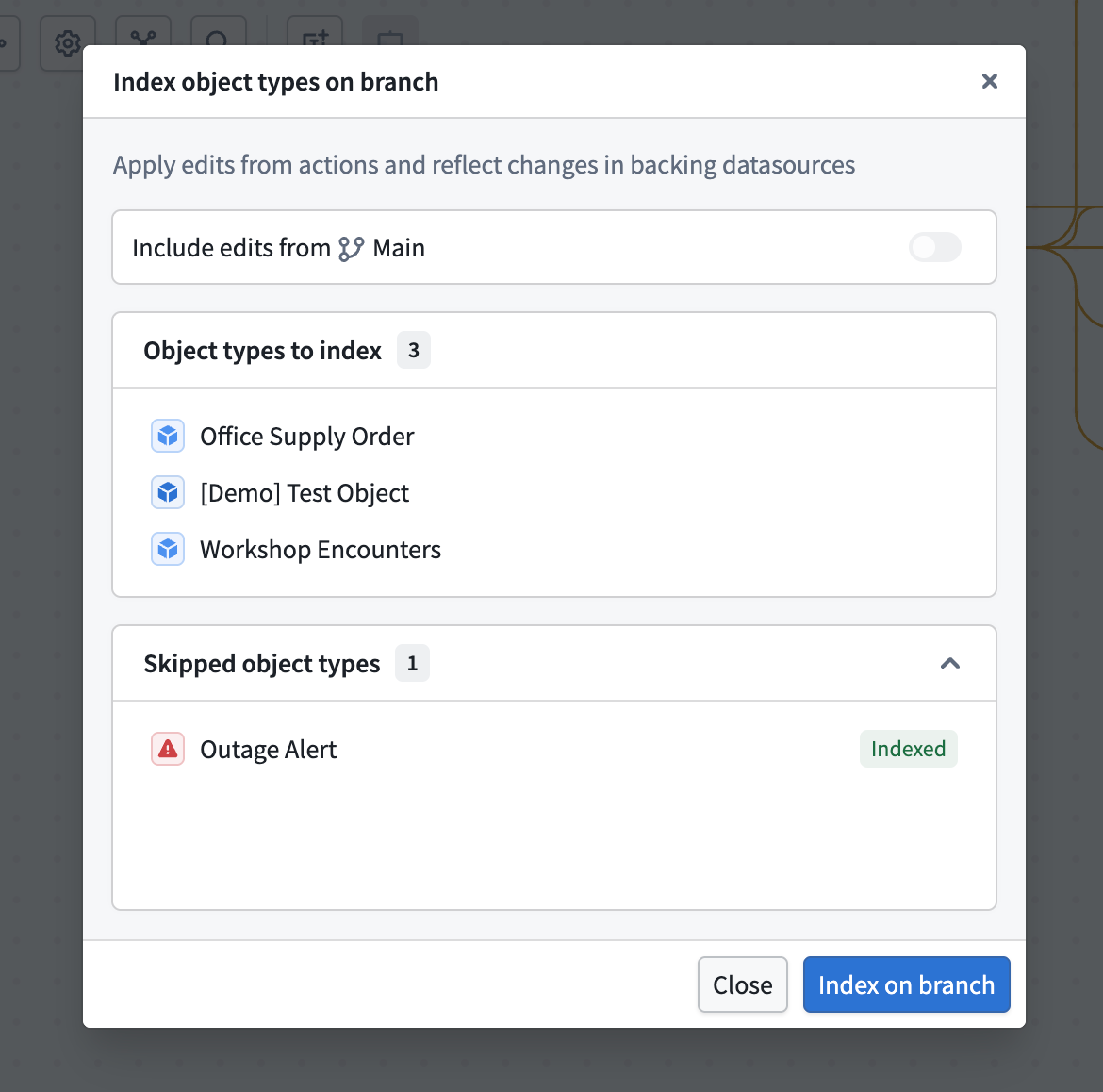
Task: Select the Workshop Encounters entry
Action: coord(321,550)
